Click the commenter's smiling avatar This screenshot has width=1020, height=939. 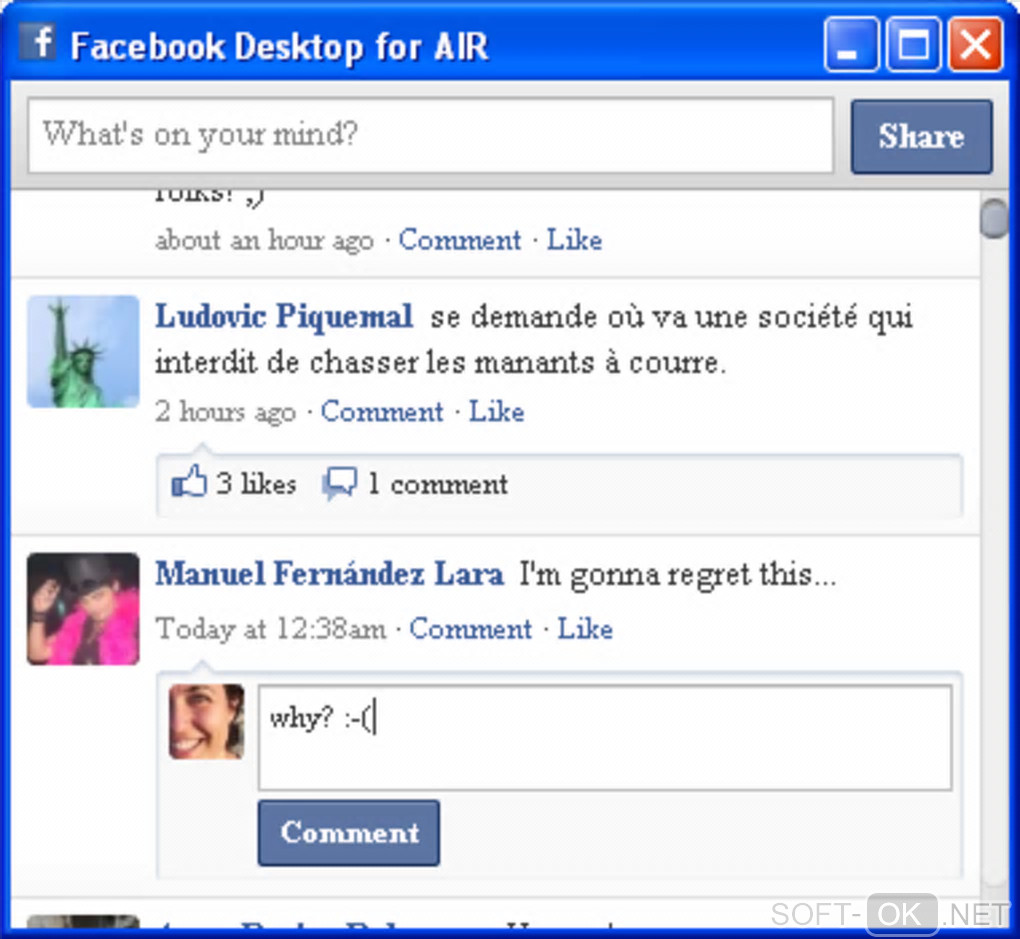pyautogui.click(x=207, y=722)
